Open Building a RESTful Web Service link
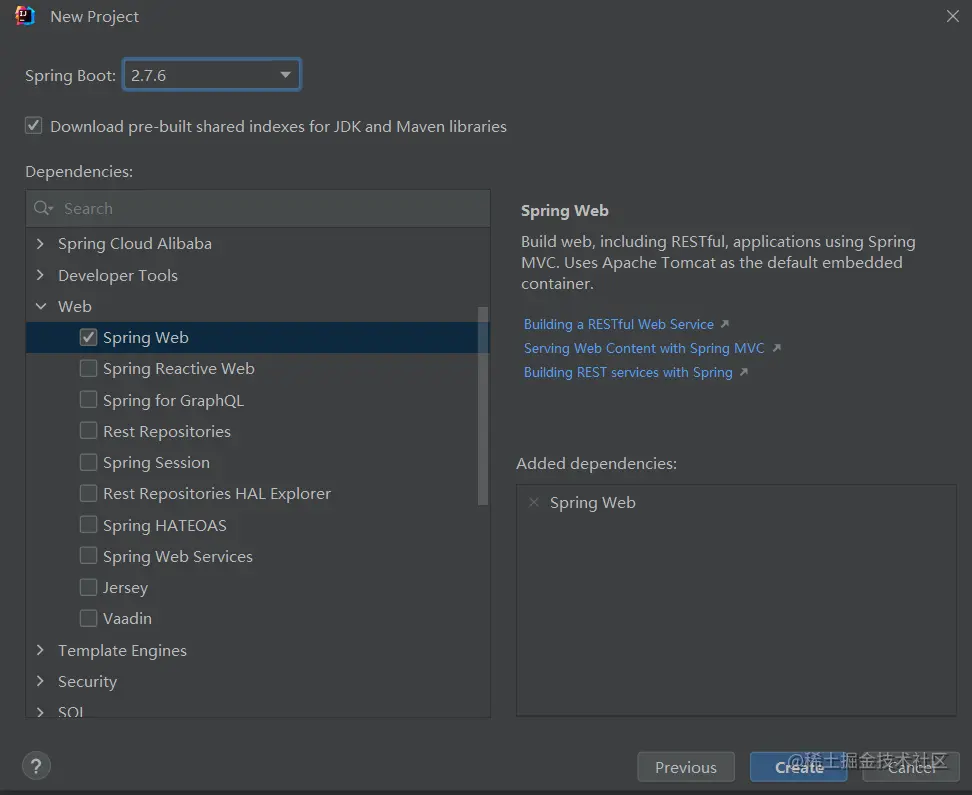This screenshot has width=972, height=795. pyautogui.click(x=619, y=325)
